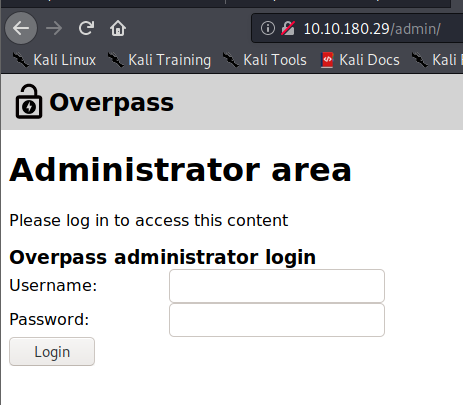Open the browser home page icon
463x405 pixels.
point(118,28)
